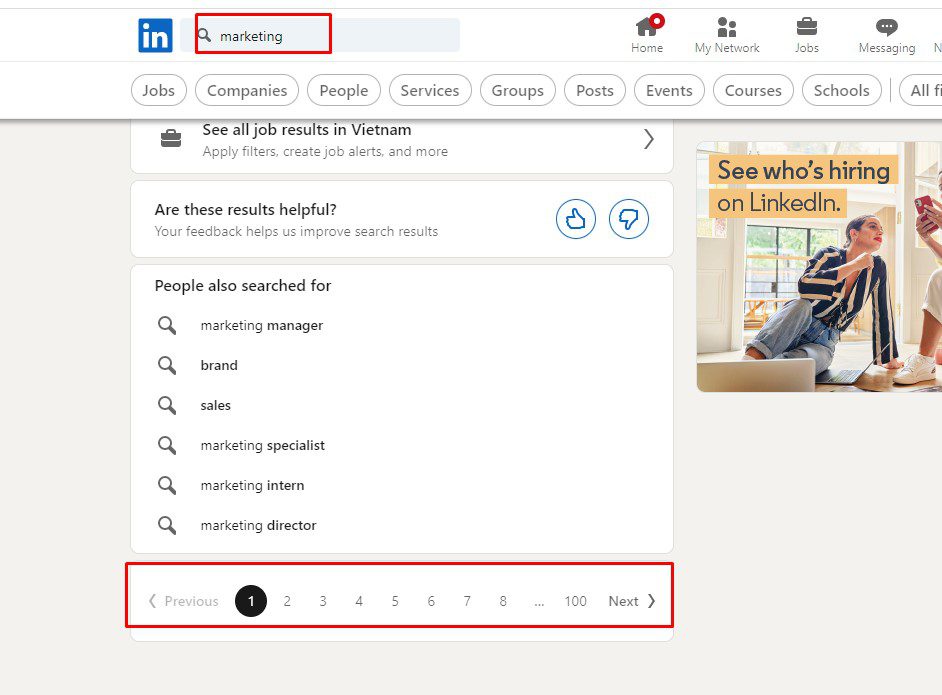Search for brand suggestion

point(219,365)
